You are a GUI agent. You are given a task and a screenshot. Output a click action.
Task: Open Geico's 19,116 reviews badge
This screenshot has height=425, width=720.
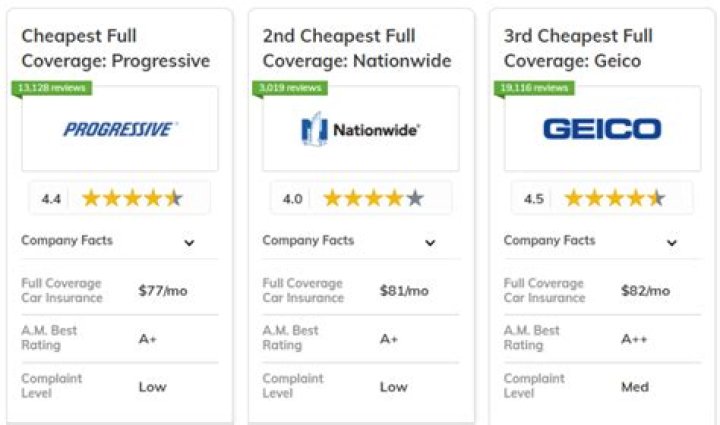[534, 88]
